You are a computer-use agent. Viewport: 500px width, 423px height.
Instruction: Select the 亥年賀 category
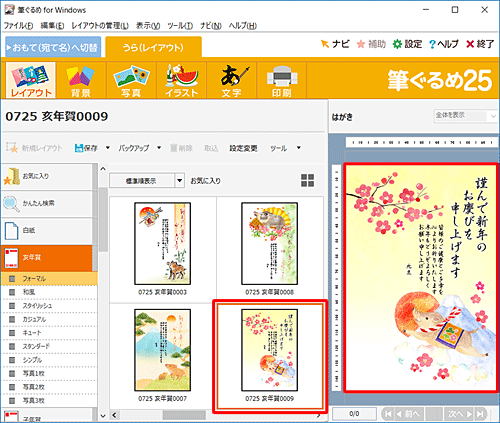pyautogui.click(x=47, y=258)
